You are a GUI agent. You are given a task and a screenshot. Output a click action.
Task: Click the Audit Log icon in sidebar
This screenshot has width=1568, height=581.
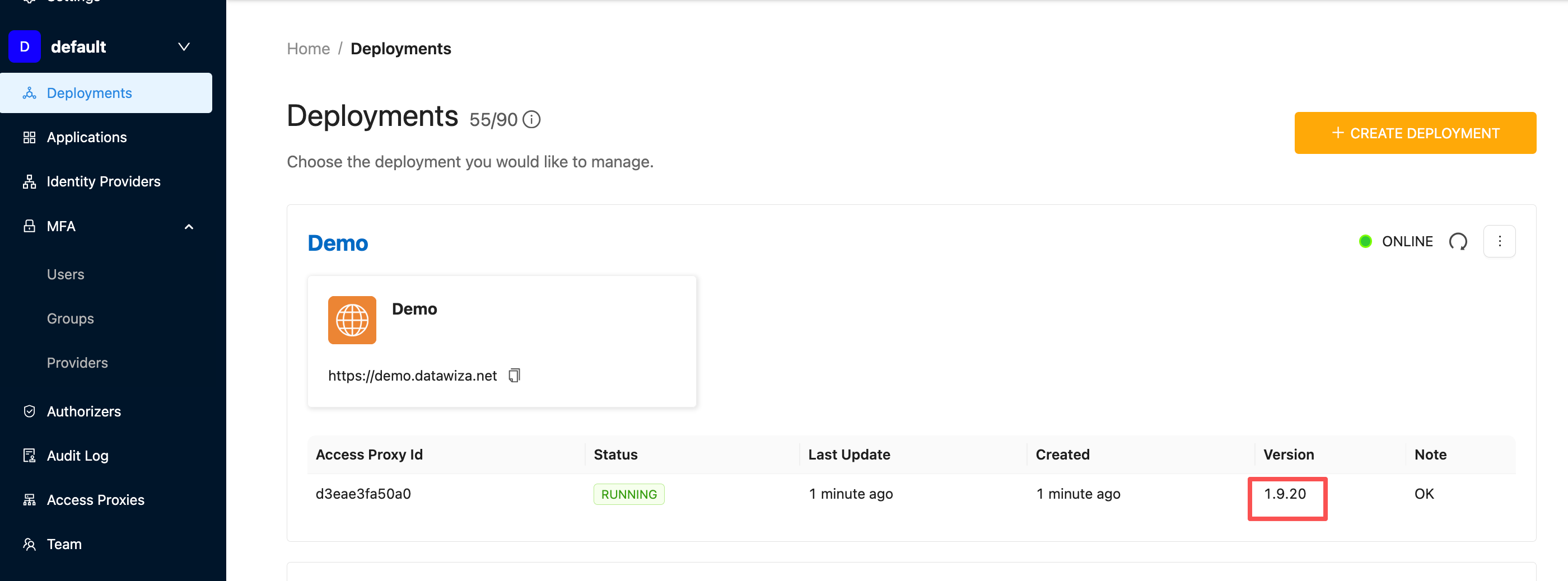pos(29,456)
